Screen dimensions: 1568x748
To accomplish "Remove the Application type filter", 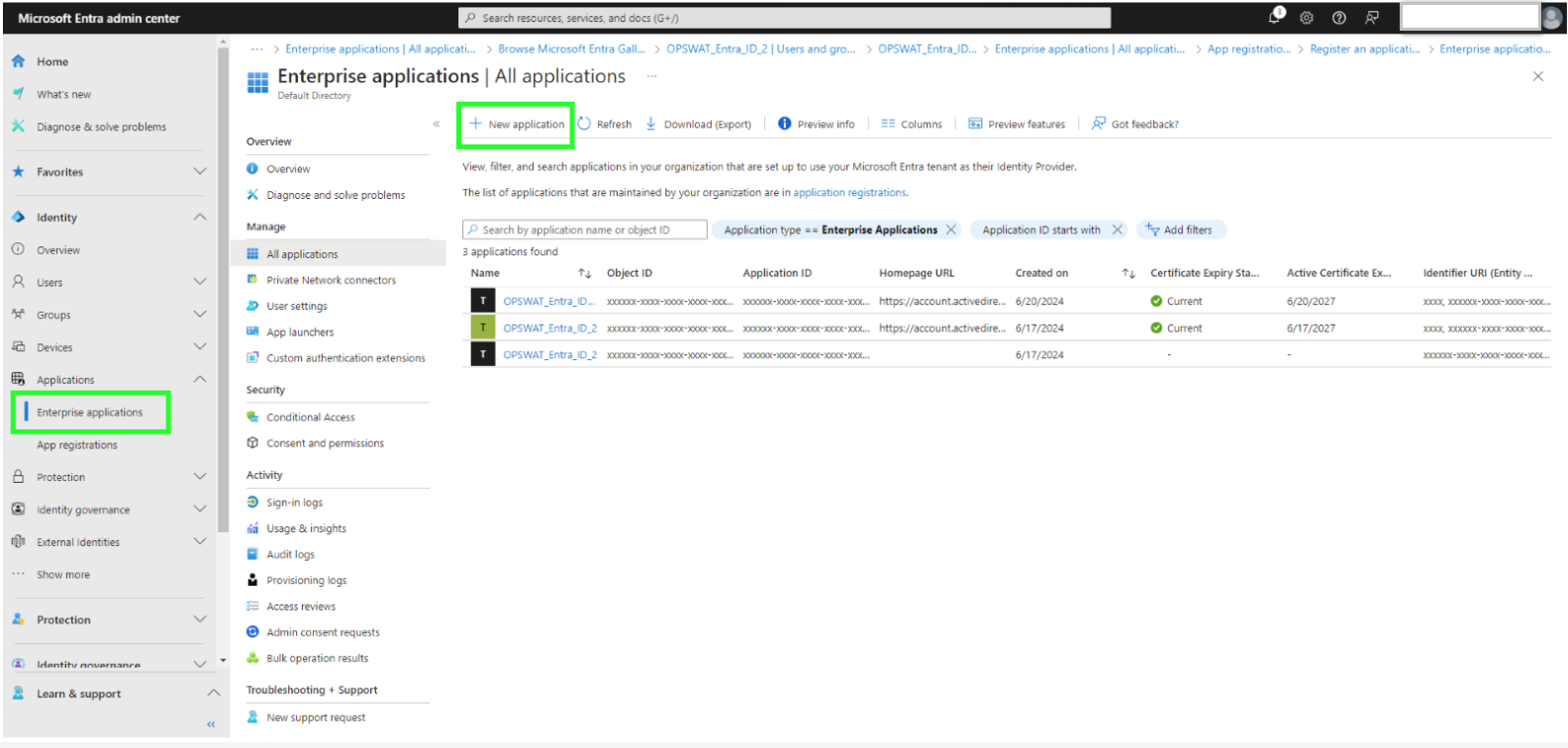I will 951,230.
